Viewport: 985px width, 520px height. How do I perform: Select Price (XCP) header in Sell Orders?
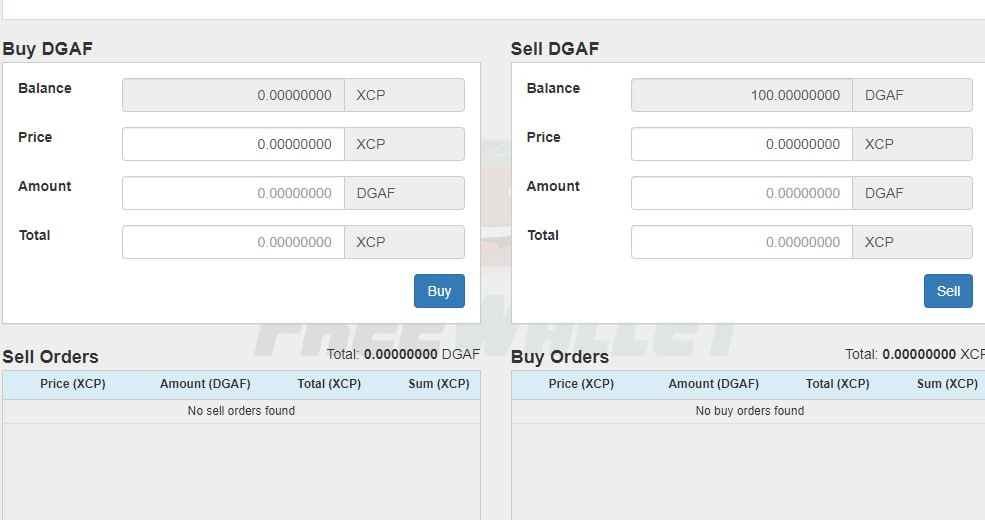(x=73, y=384)
